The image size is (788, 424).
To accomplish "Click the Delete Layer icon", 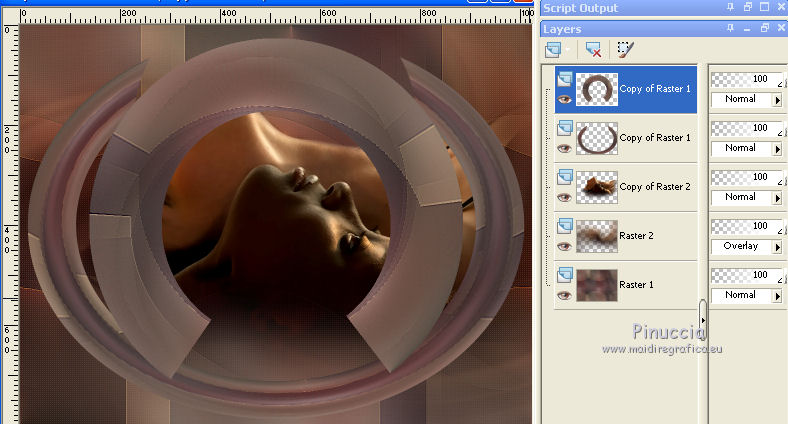I will point(593,49).
